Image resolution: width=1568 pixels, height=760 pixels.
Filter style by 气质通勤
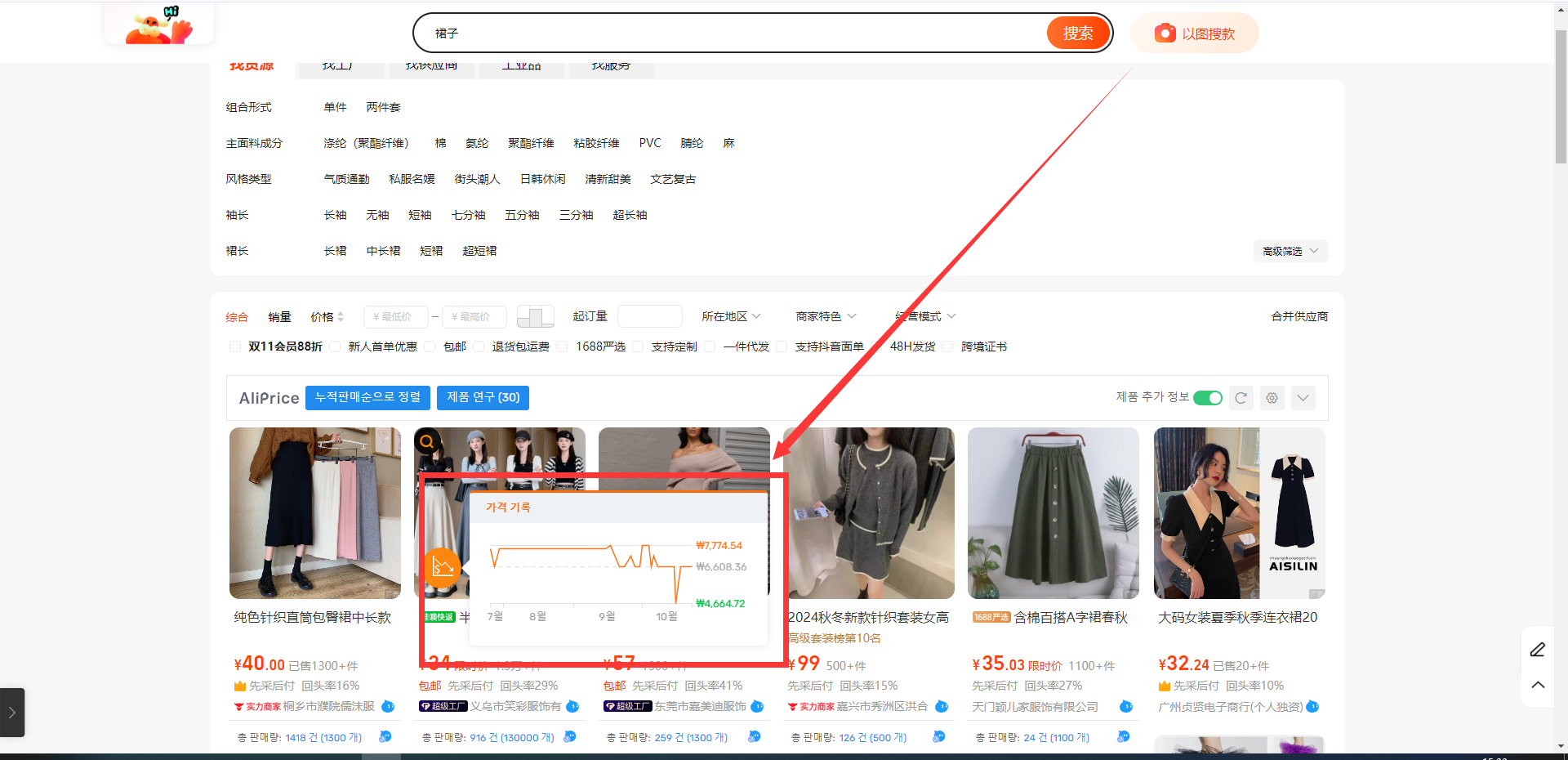(x=346, y=179)
